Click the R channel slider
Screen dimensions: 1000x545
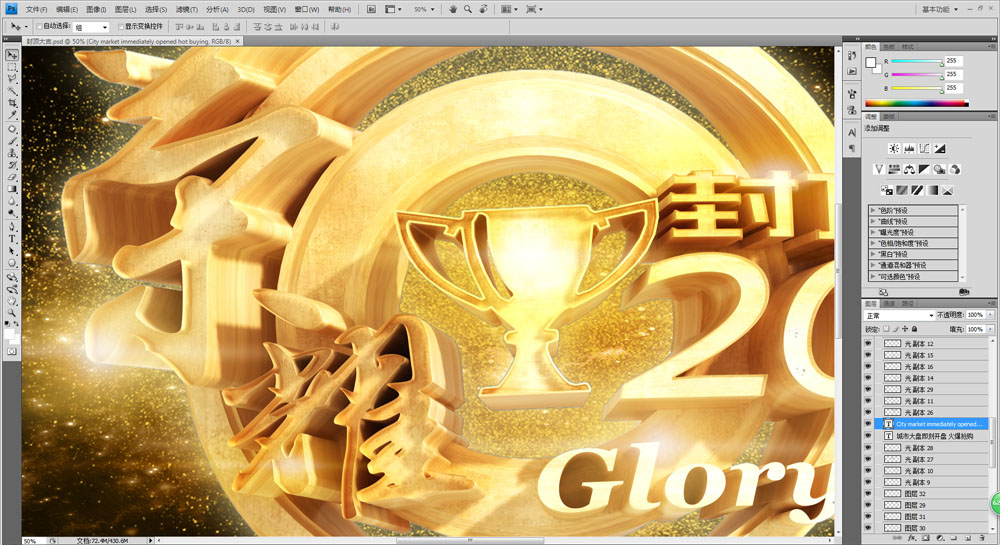click(x=917, y=61)
